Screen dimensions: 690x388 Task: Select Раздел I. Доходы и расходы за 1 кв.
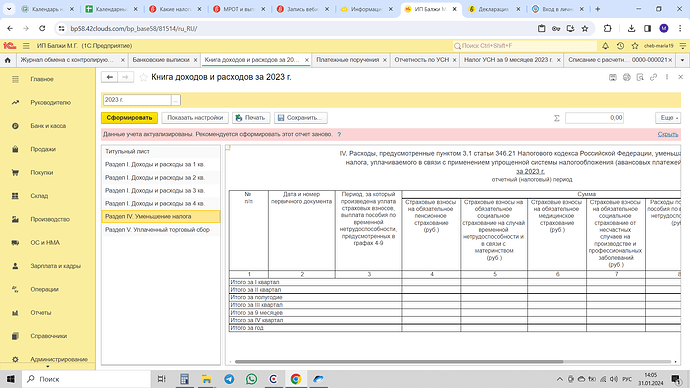pyautogui.click(x=161, y=165)
